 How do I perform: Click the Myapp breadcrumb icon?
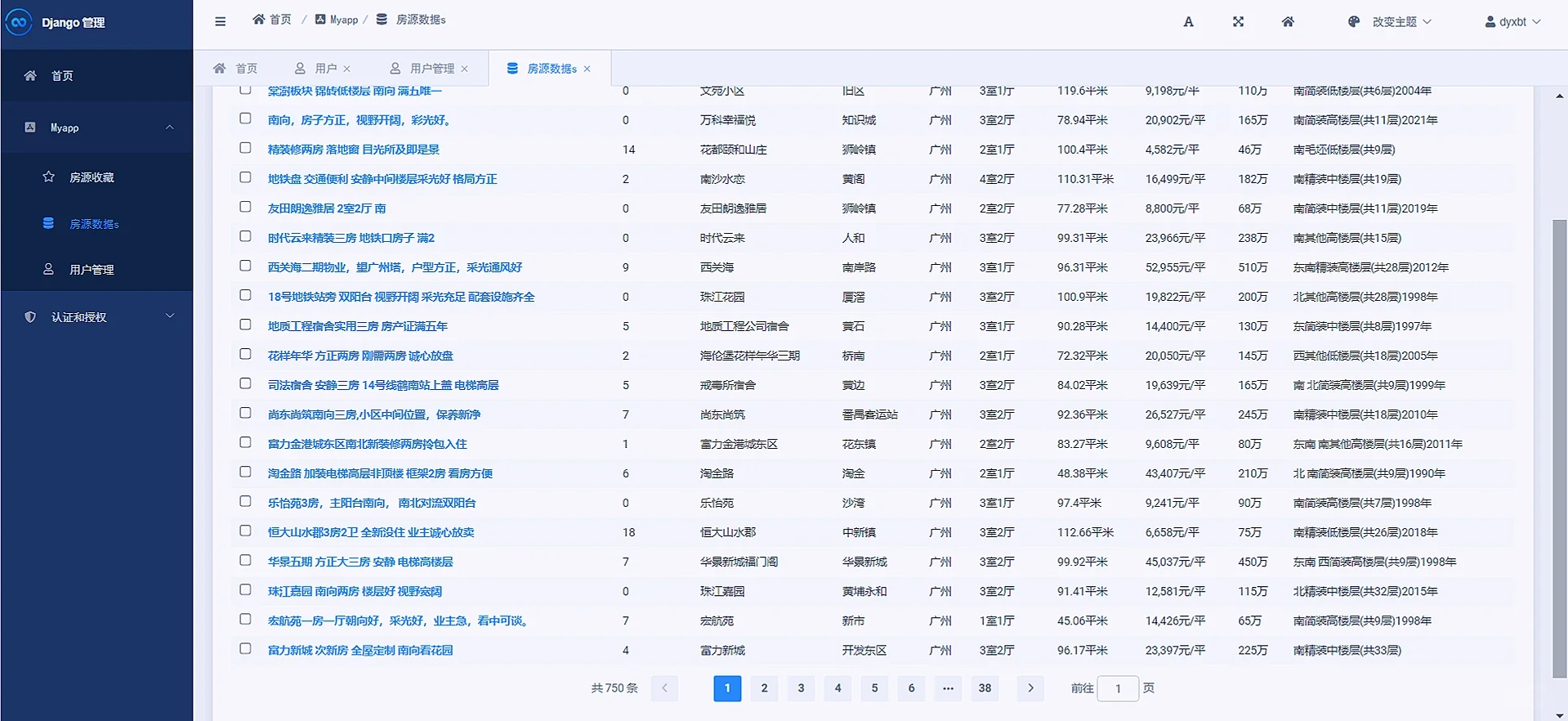(320, 19)
